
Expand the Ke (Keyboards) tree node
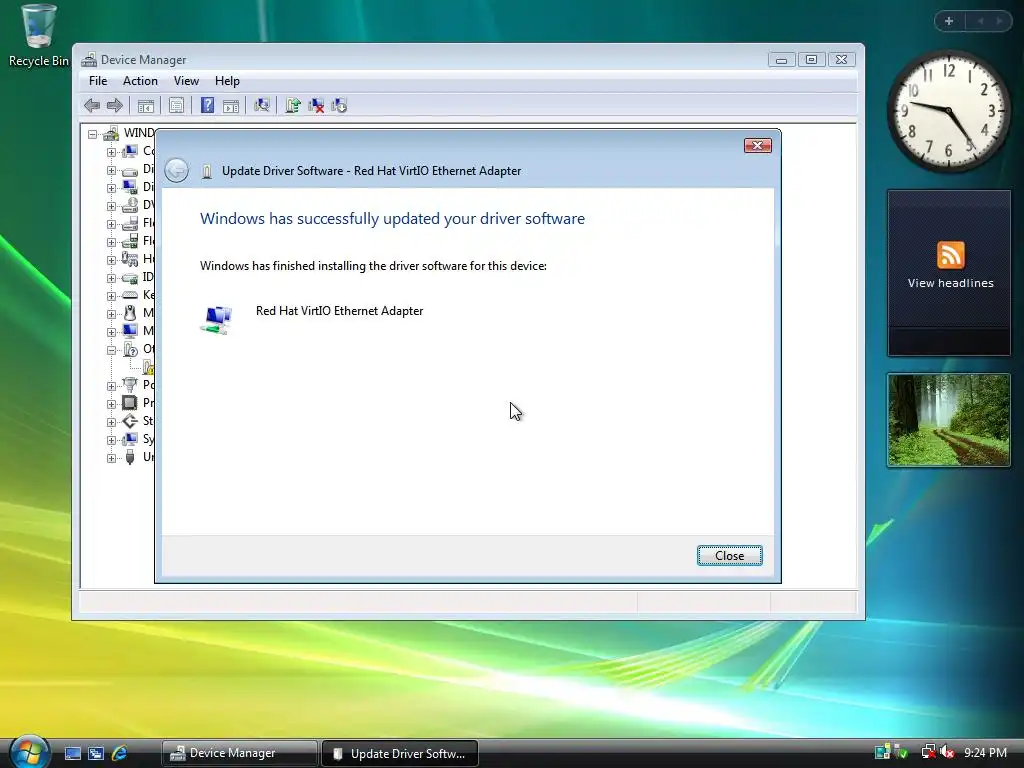[111, 296]
